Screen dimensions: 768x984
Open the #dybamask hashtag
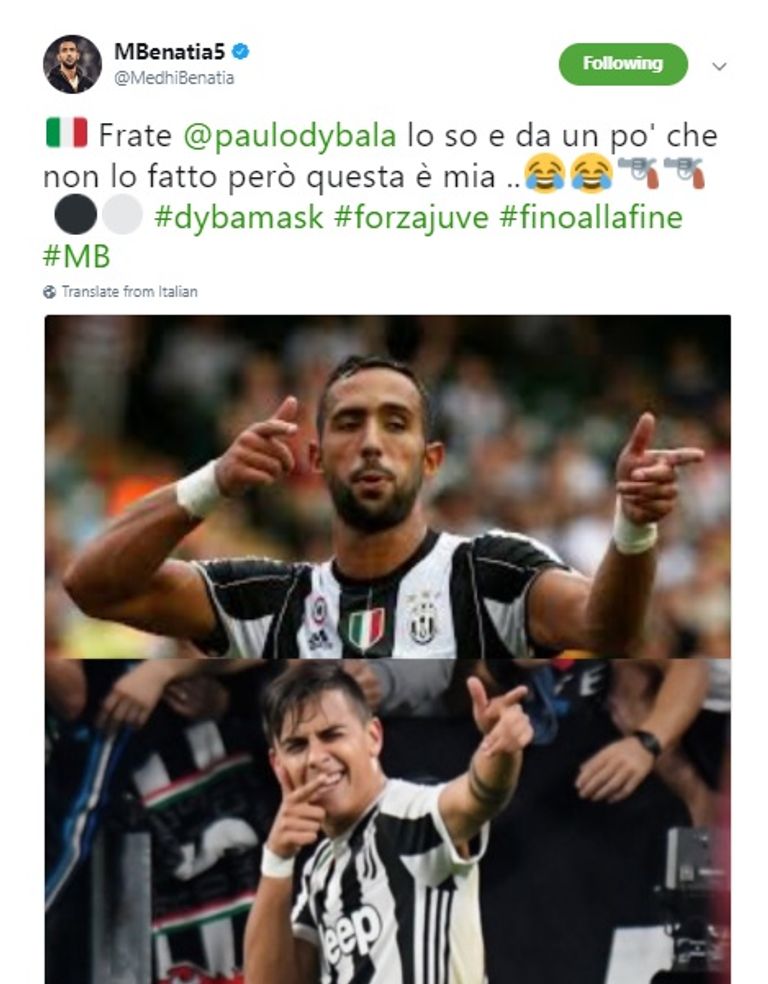239,217
